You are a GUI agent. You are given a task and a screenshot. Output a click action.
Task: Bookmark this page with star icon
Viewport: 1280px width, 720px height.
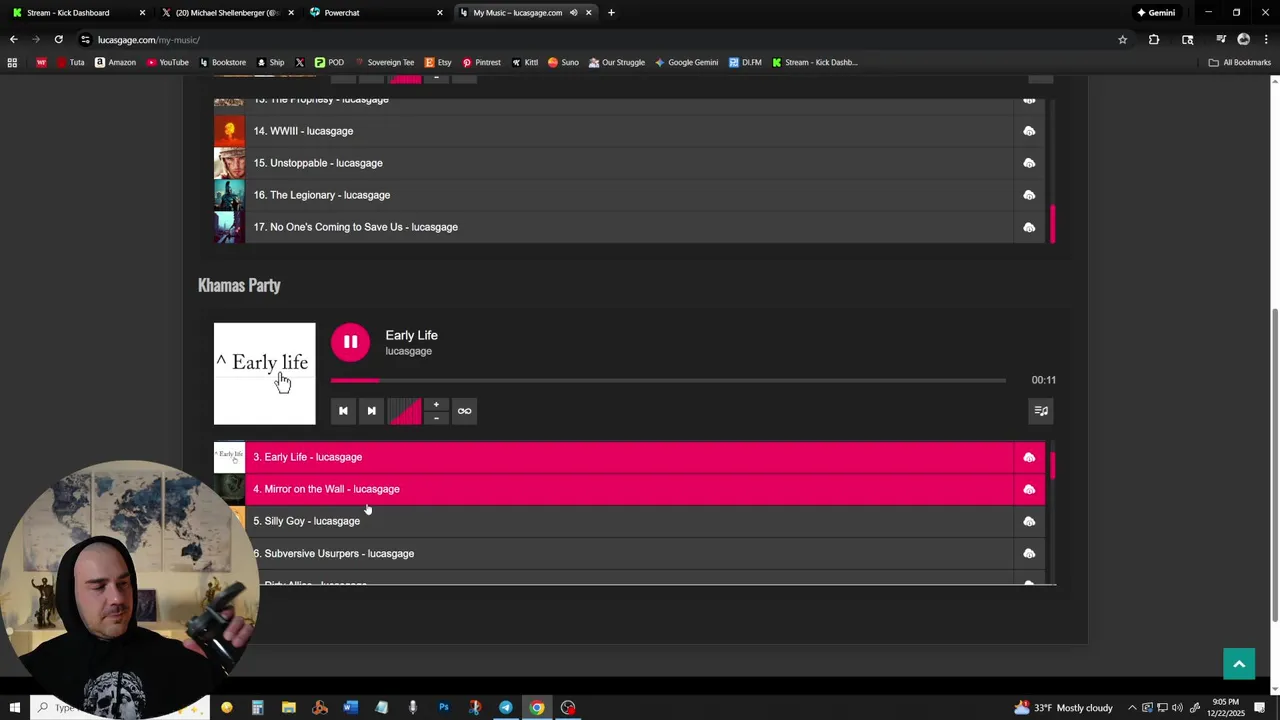[x=1123, y=40]
